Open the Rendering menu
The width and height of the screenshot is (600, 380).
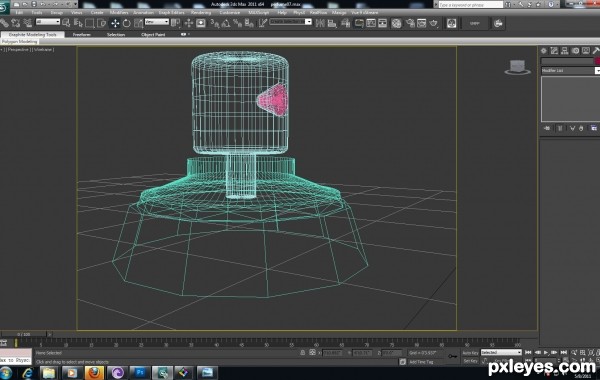click(201, 13)
